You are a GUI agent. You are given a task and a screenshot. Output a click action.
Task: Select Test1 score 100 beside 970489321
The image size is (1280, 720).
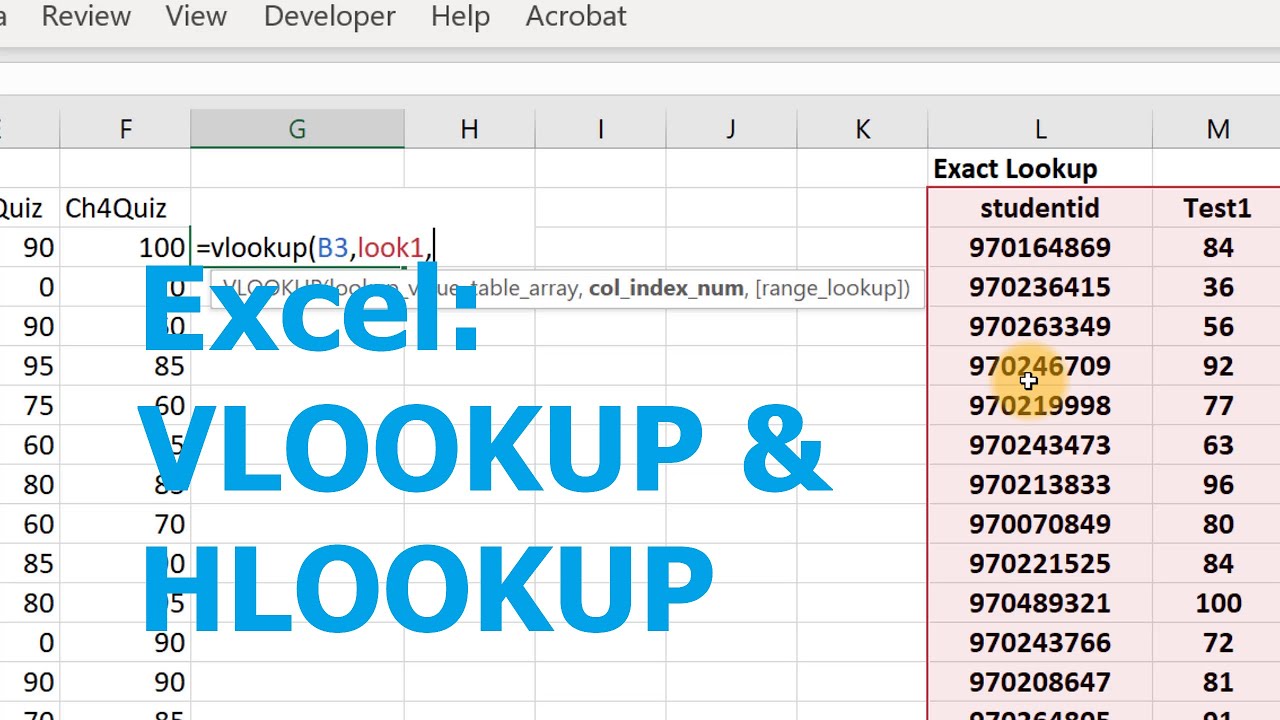point(1217,603)
